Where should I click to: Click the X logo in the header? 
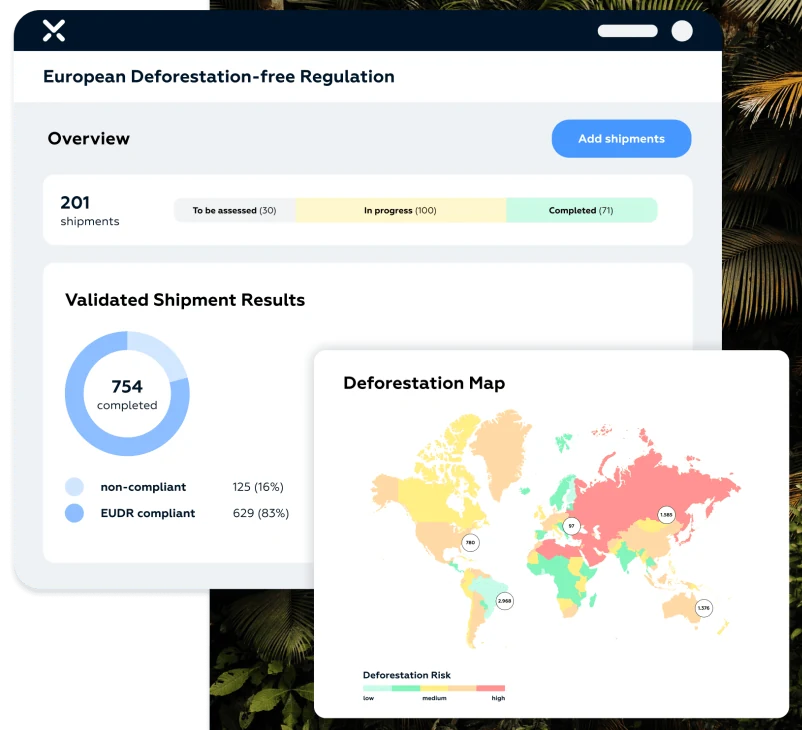pos(54,31)
